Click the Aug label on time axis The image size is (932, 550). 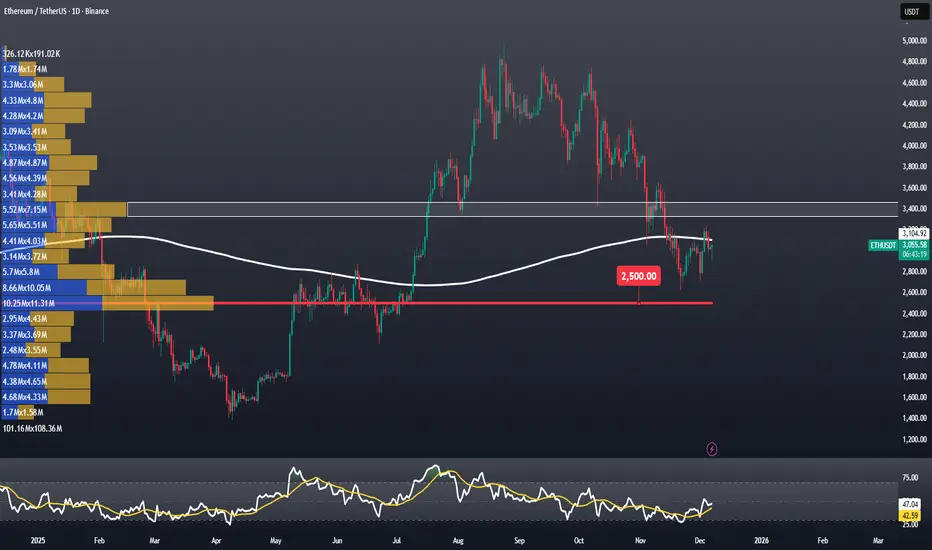[x=458, y=540]
